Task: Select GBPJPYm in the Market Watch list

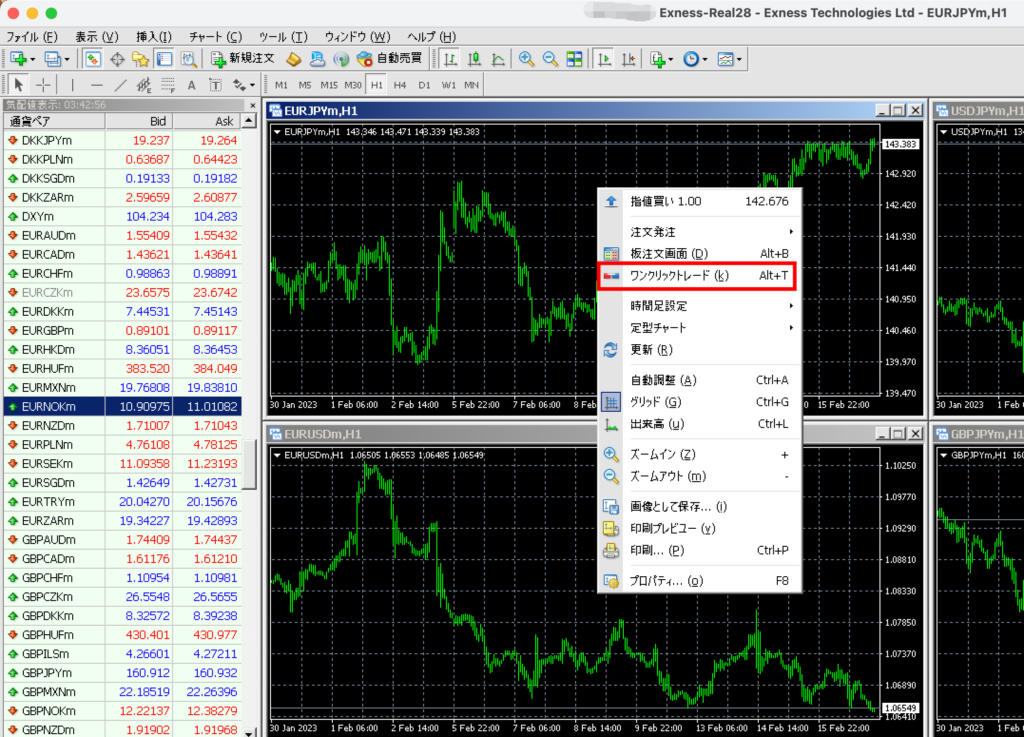Action: coord(123,673)
